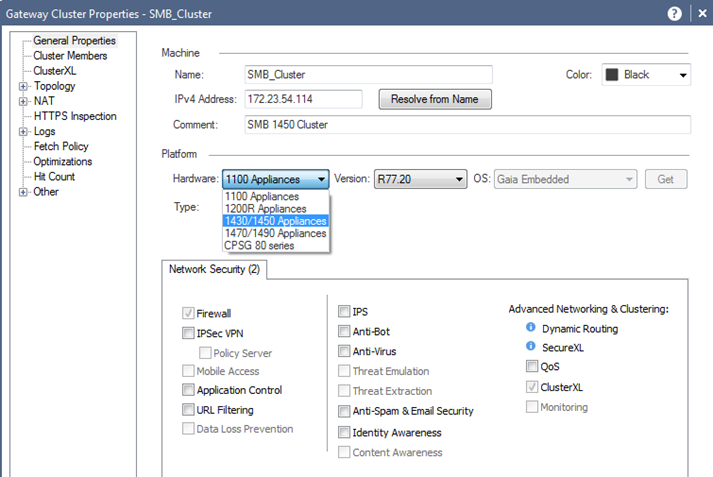Screen dimensions: 713x477
Task: Open the Color dropdown arrow
Action: click(x=683, y=75)
